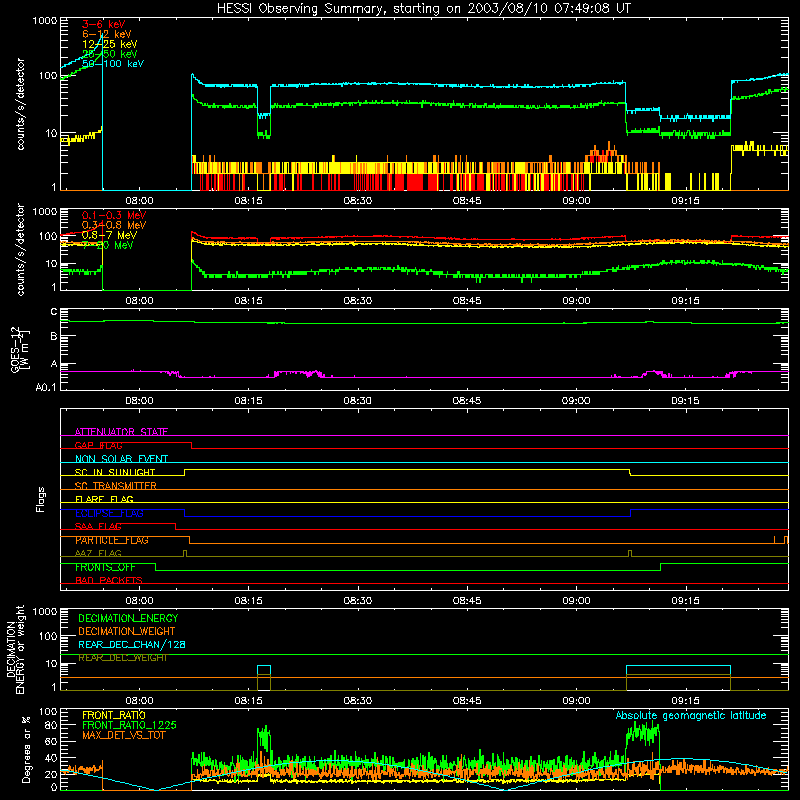Select the green 25-50 keV legend label
Viewport: 800px width, 800px height.
110,54
